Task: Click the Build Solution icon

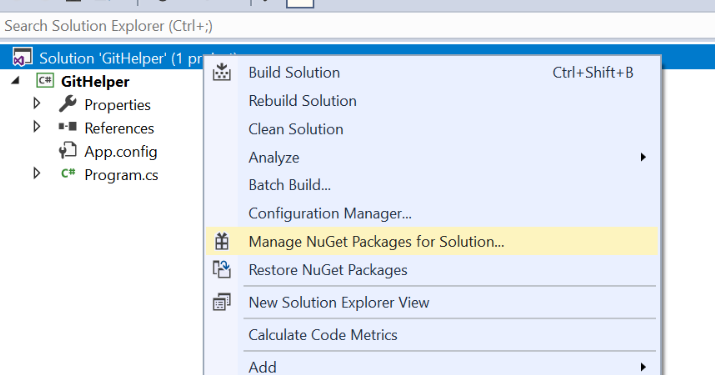Action: click(x=222, y=73)
